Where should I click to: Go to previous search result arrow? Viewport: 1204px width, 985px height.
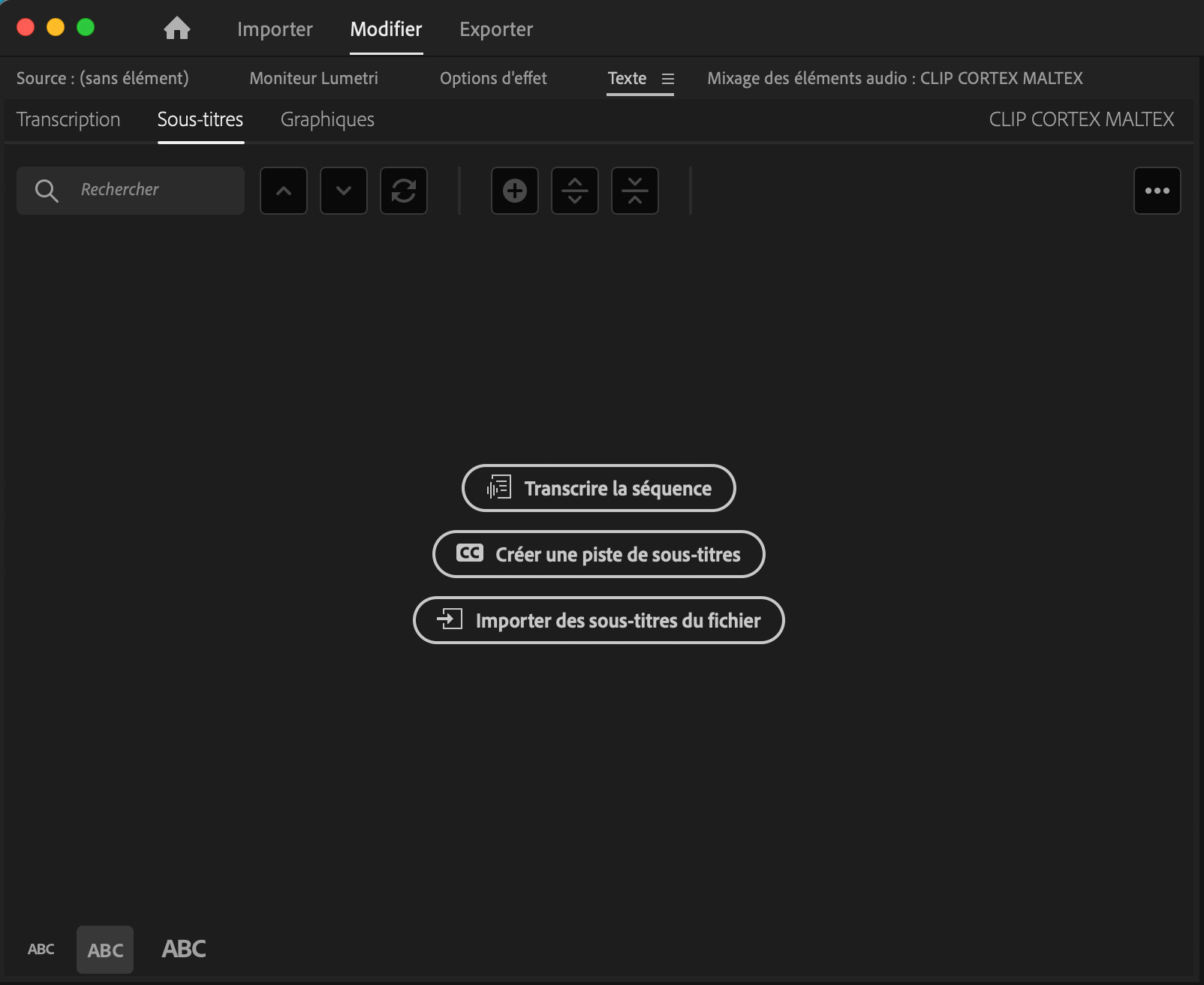point(284,191)
